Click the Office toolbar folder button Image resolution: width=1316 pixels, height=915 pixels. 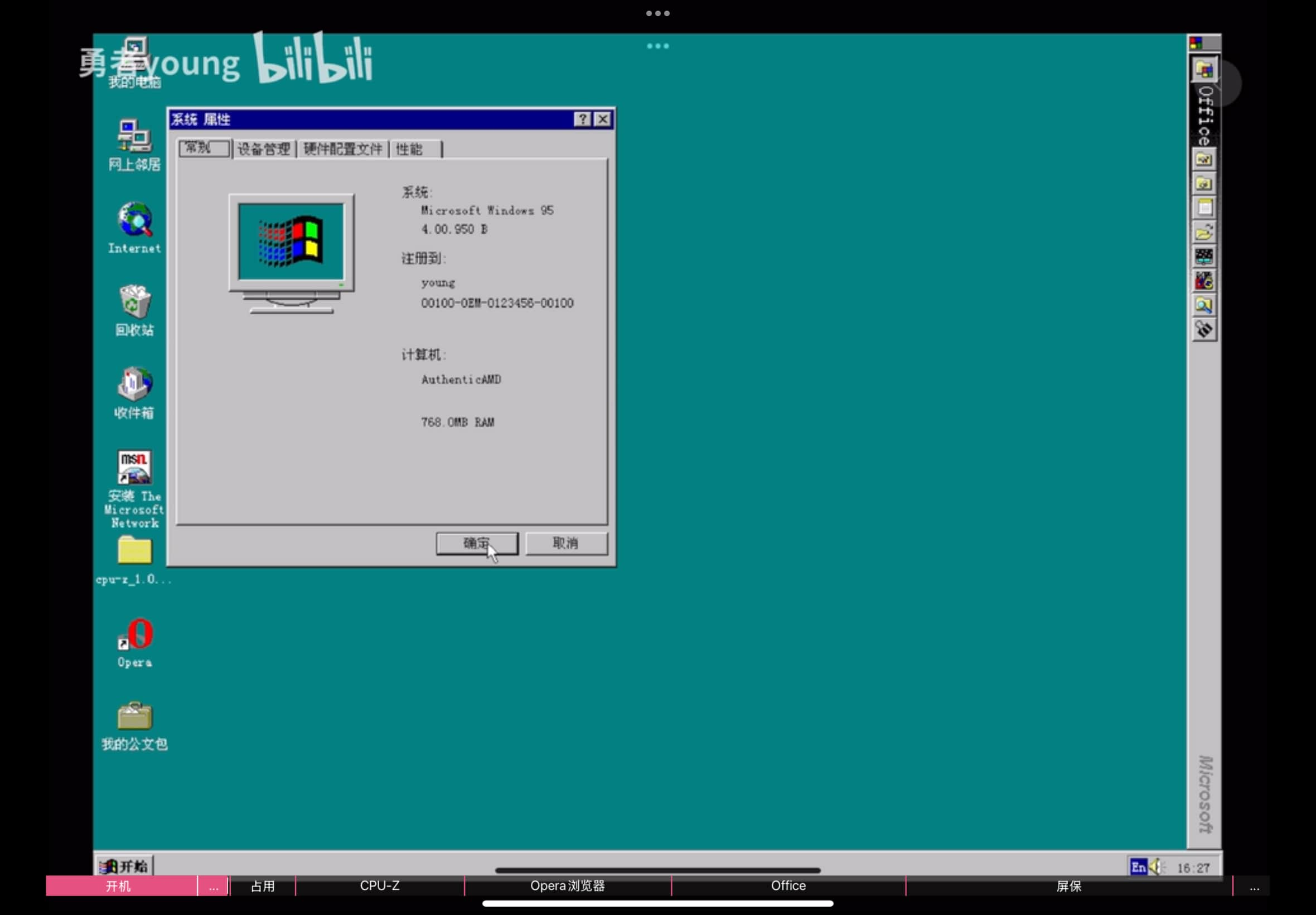pos(1204,70)
